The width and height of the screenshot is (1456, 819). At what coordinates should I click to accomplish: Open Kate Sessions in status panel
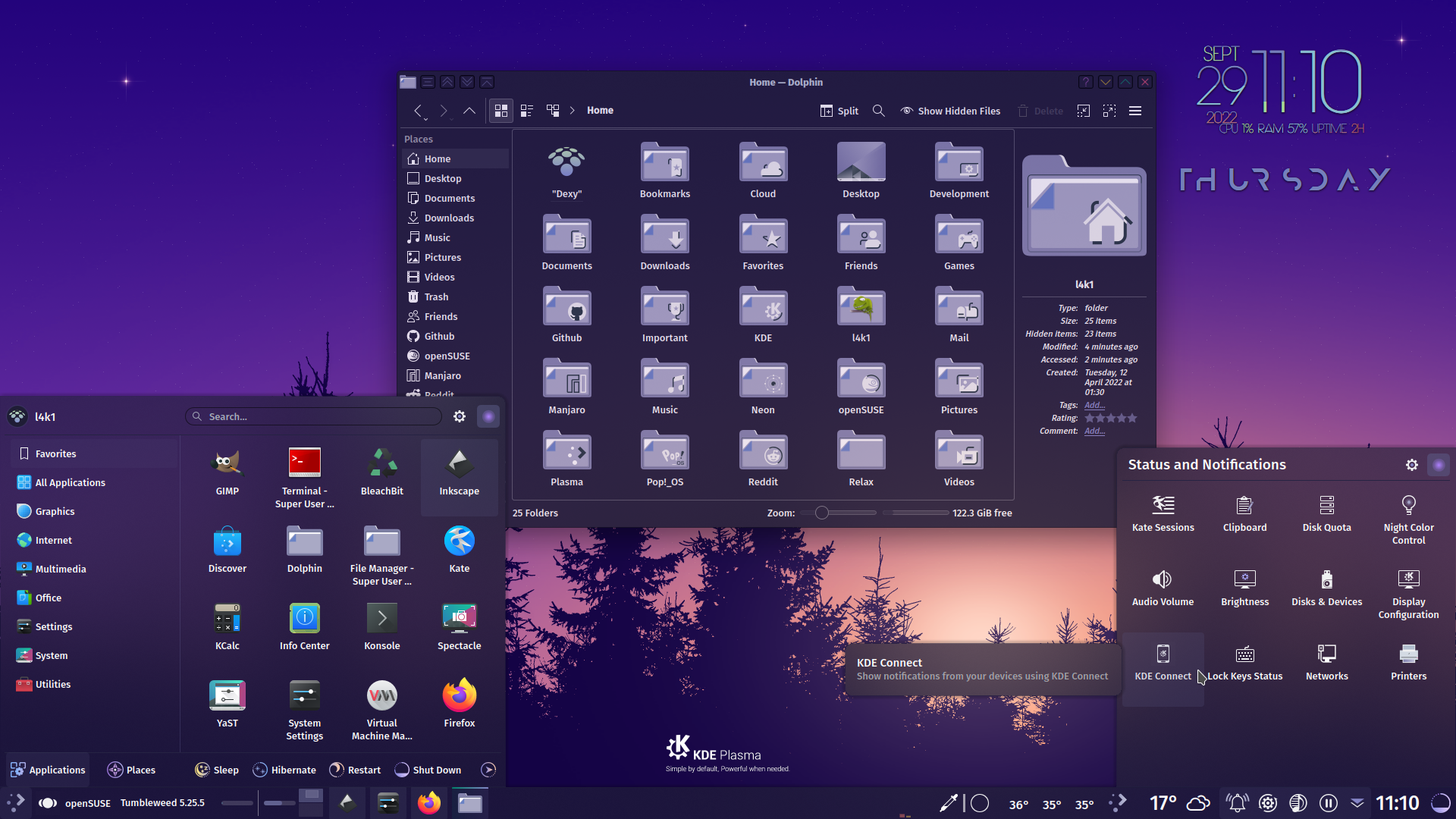1163,513
